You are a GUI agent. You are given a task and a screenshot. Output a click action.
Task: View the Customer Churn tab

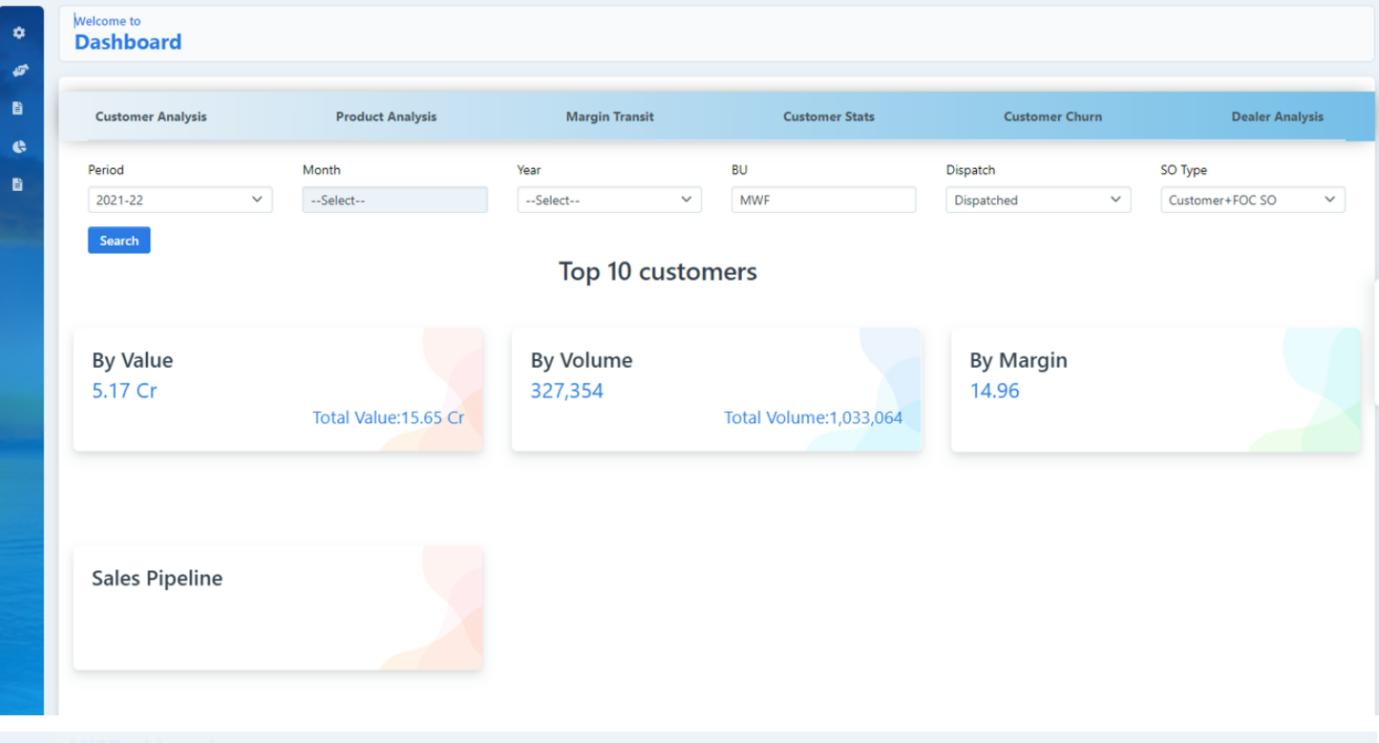[1053, 117]
